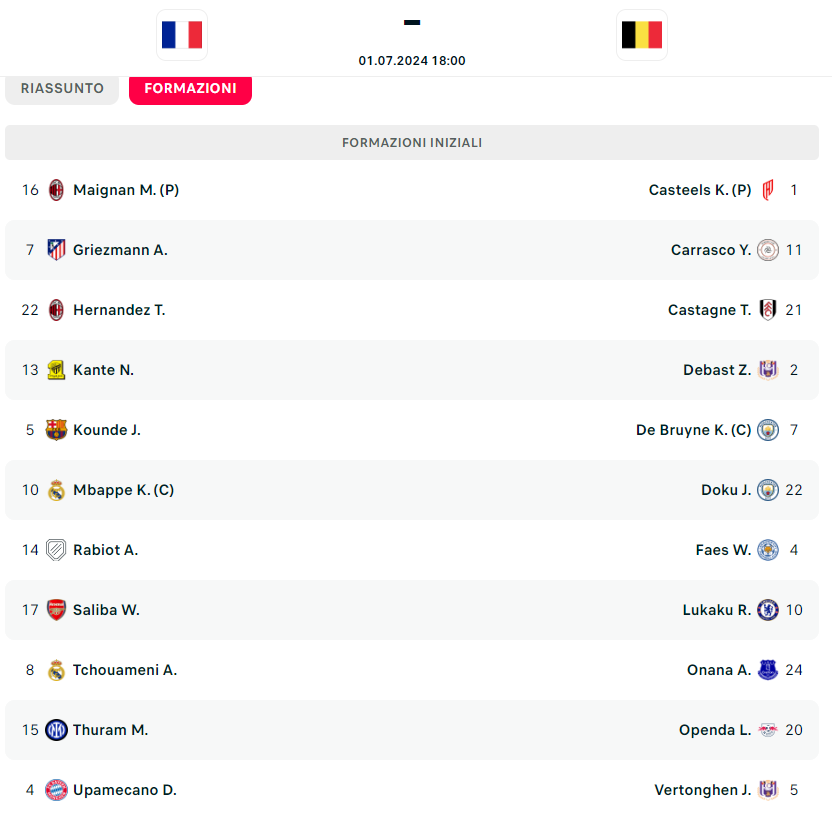Click the club crest beside Casteels
This screenshot has width=832, height=836.
tap(768, 190)
